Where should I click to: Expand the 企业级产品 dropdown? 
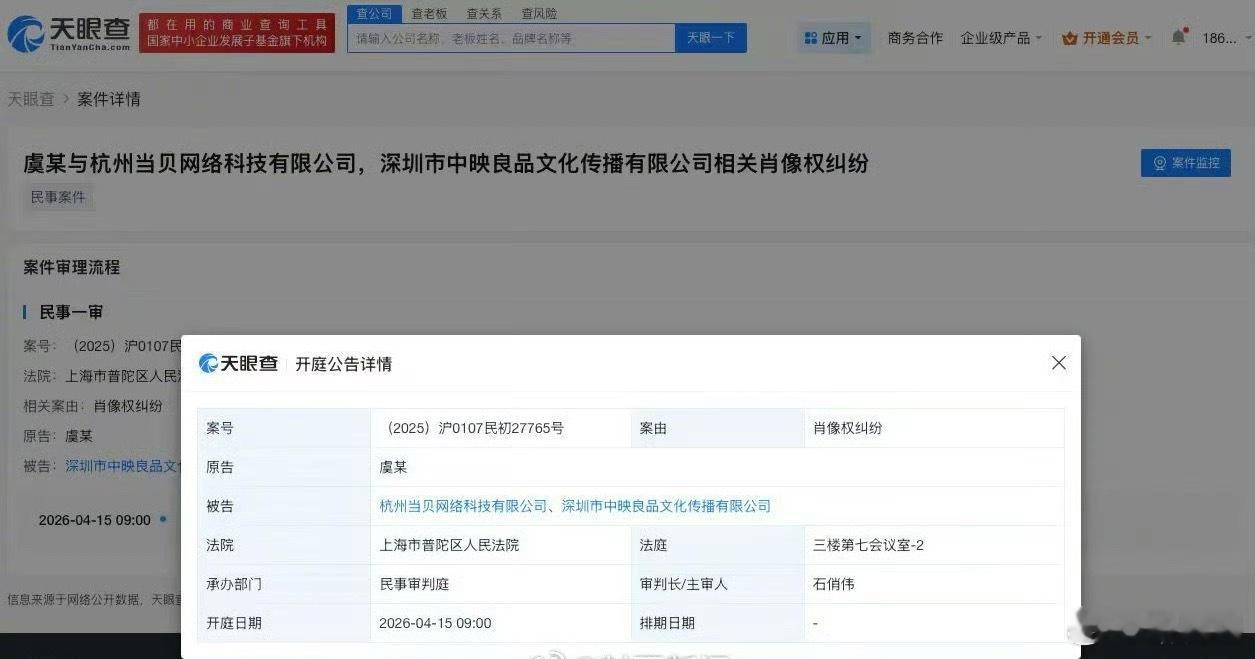1001,38
